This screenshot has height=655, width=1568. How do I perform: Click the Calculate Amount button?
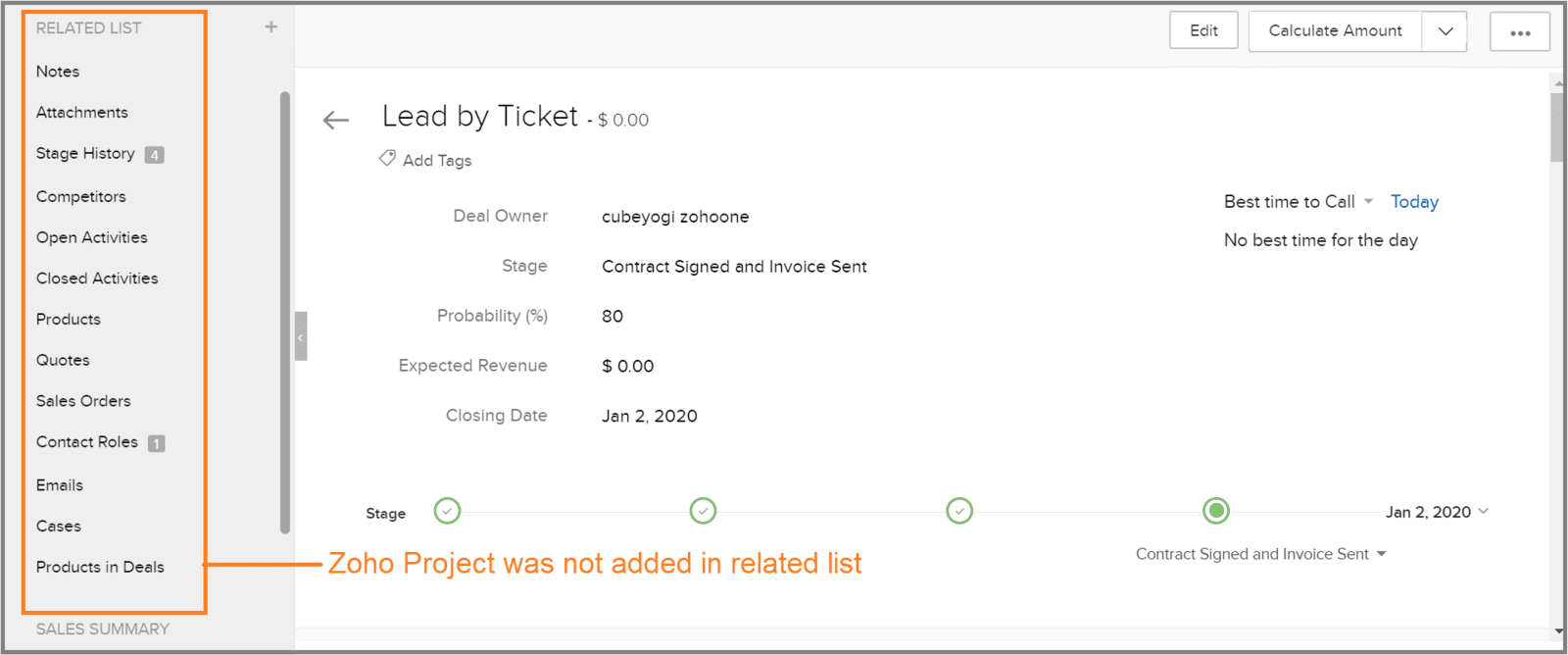(x=1335, y=31)
